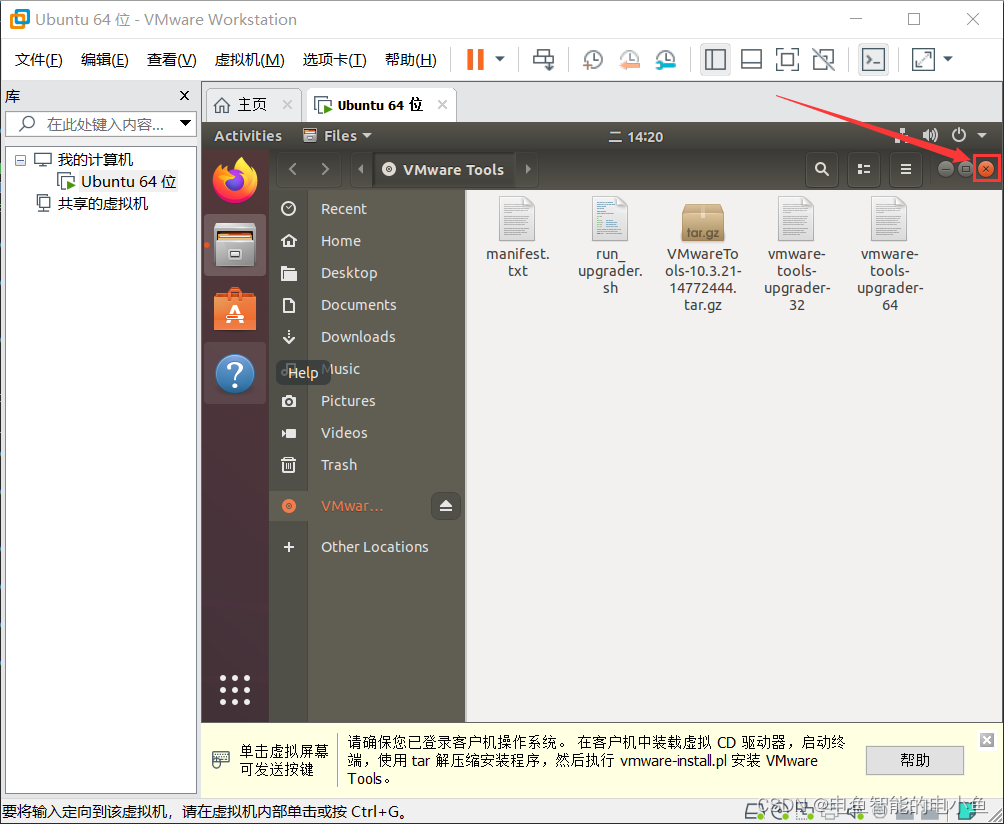This screenshot has height=824, width=1004.
Task: Enter full screen mode icon
Action: pos(787,60)
